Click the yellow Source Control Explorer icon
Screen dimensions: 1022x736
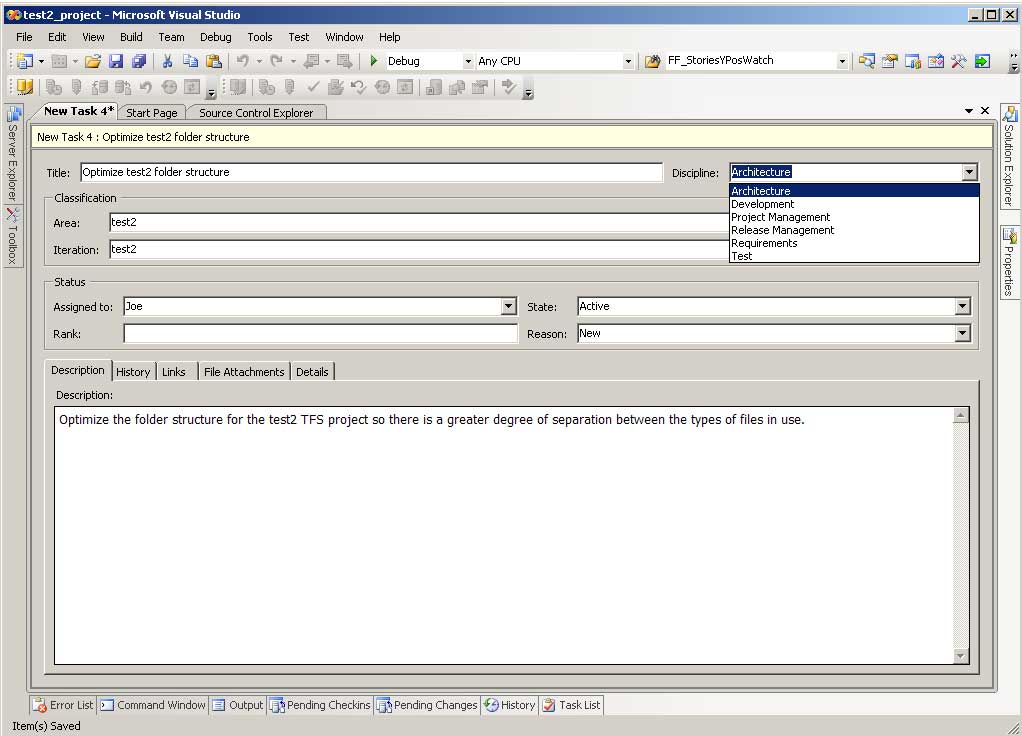tap(25, 87)
